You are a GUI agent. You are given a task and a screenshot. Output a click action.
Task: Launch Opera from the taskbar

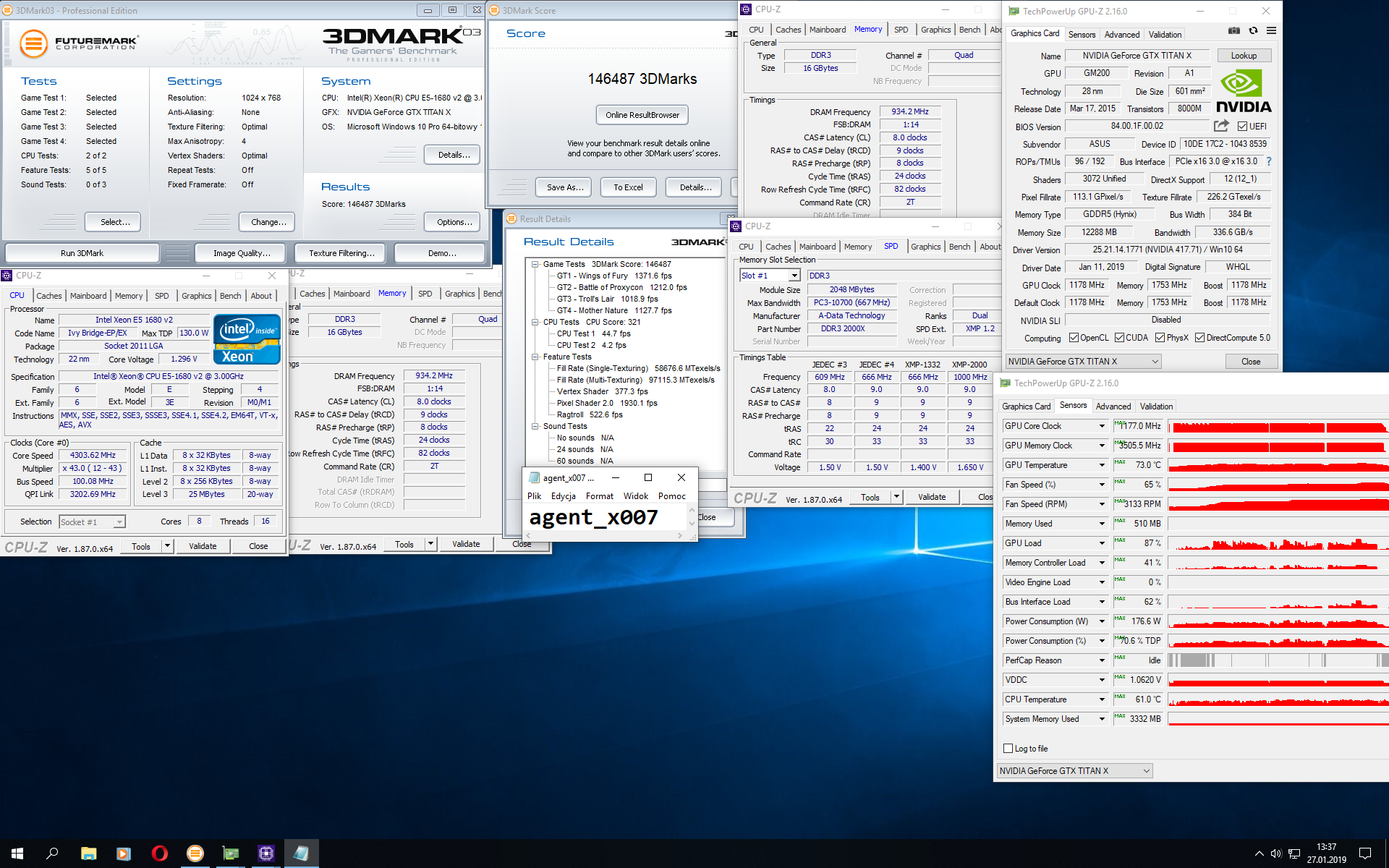coord(159,854)
